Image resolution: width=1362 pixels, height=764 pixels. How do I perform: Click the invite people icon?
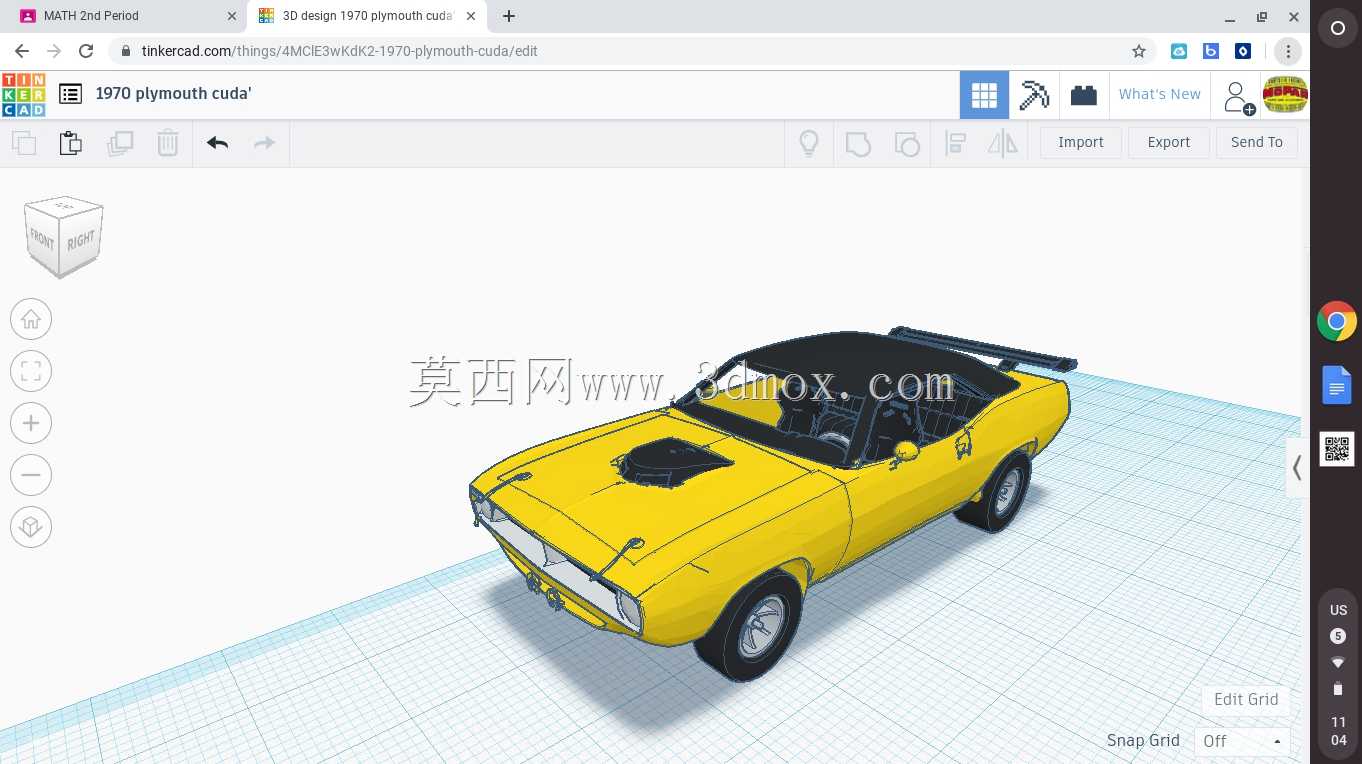[1238, 97]
